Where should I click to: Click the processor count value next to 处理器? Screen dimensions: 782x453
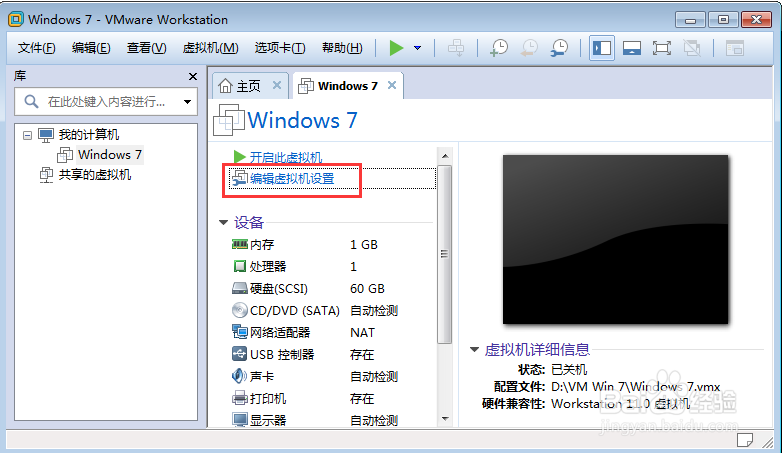point(353,266)
